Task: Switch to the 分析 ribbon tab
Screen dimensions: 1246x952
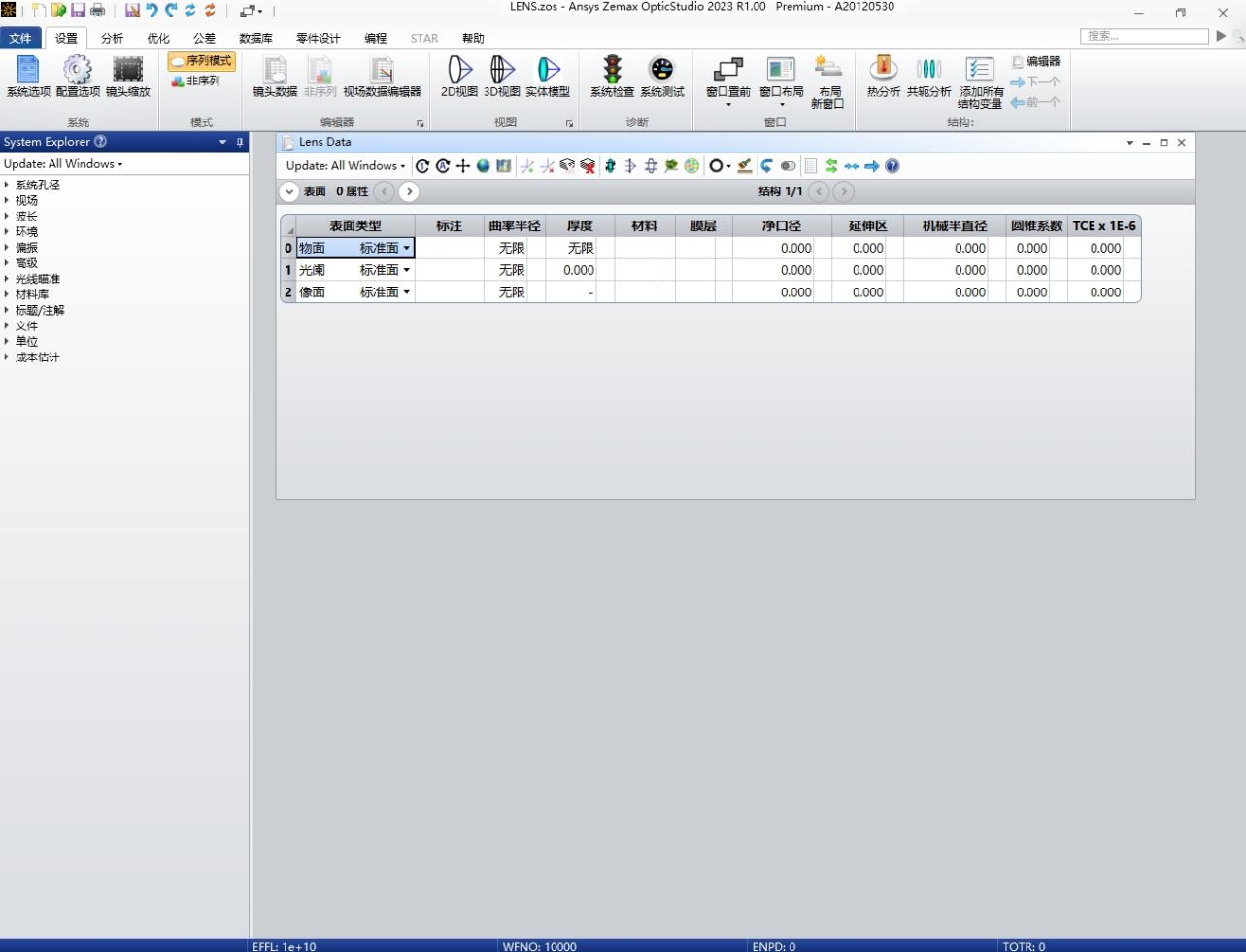Action: [x=111, y=38]
